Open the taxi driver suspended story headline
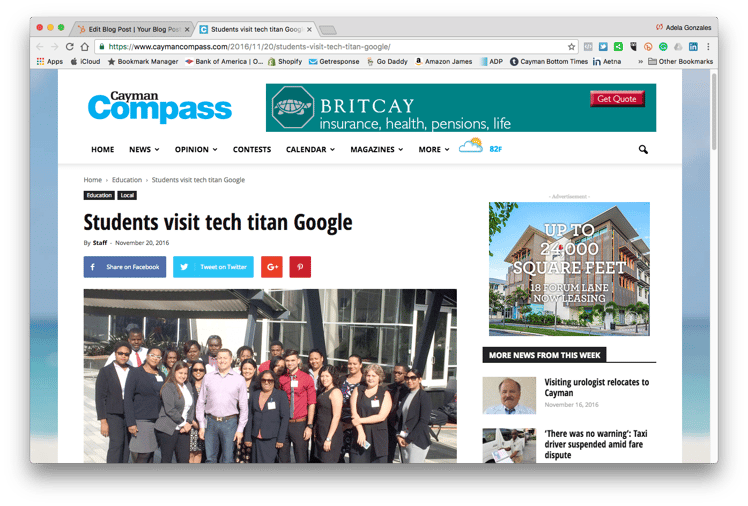 point(596,444)
